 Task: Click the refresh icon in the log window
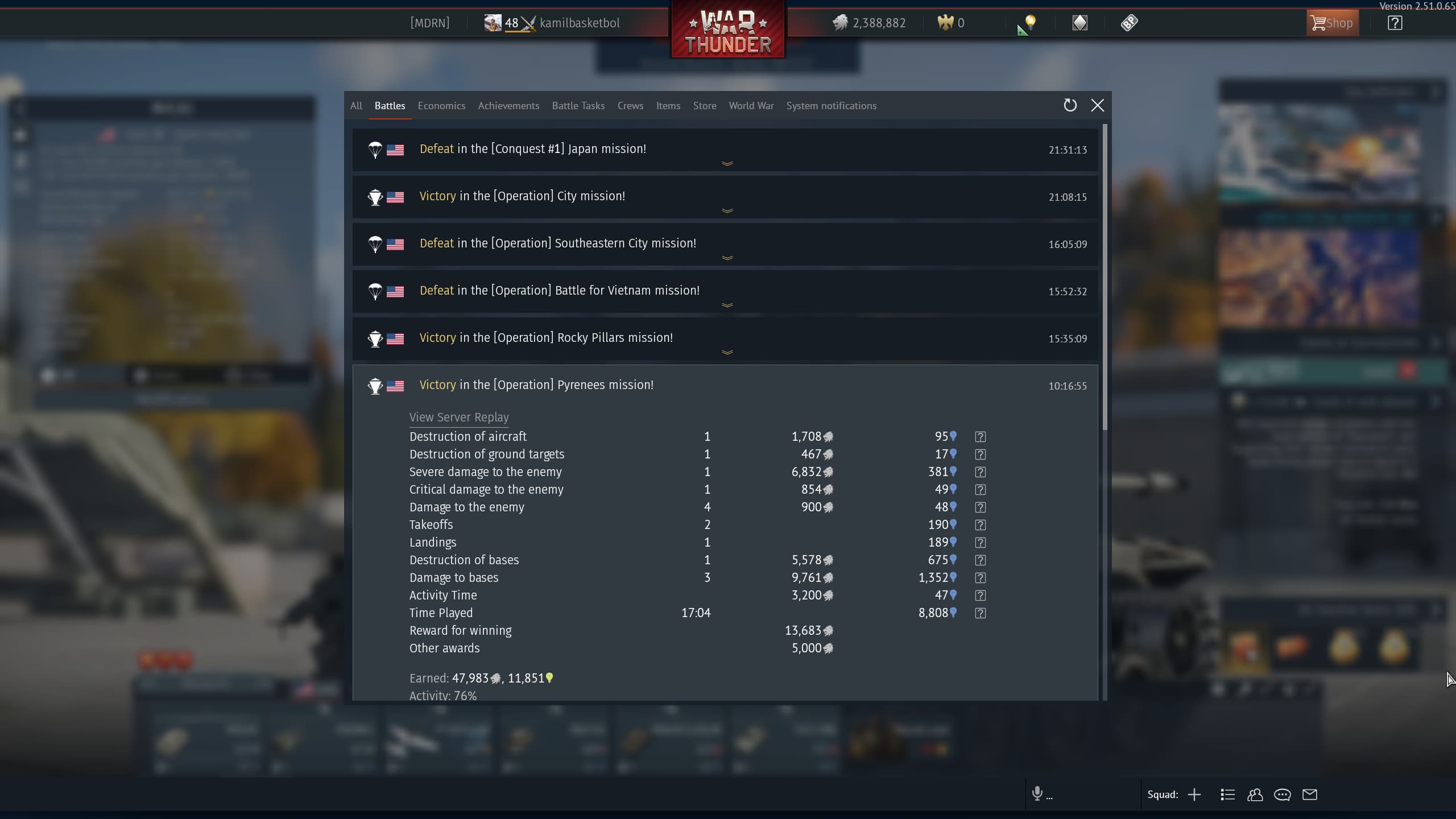pyautogui.click(x=1070, y=105)
